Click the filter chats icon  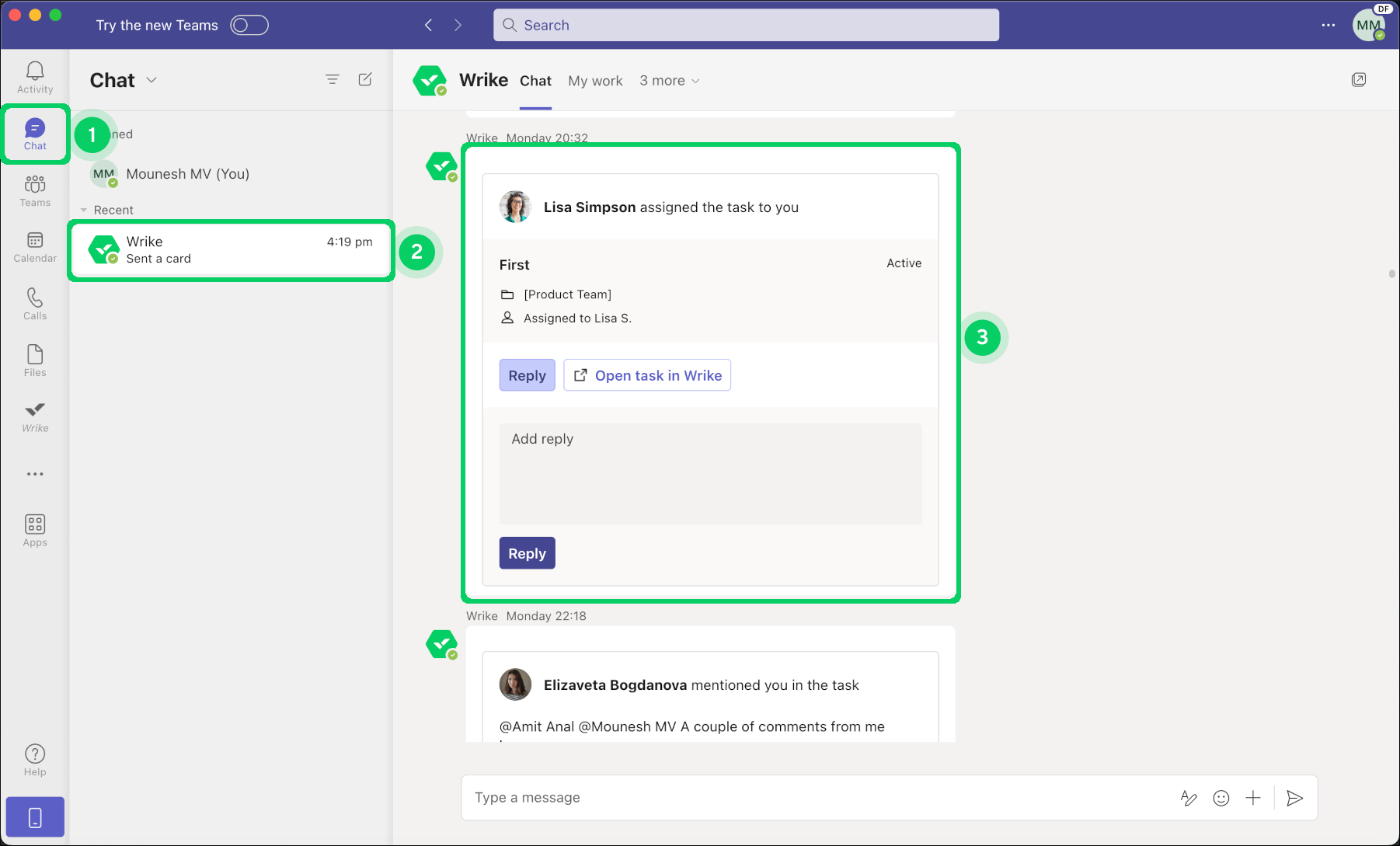point(332,79)
